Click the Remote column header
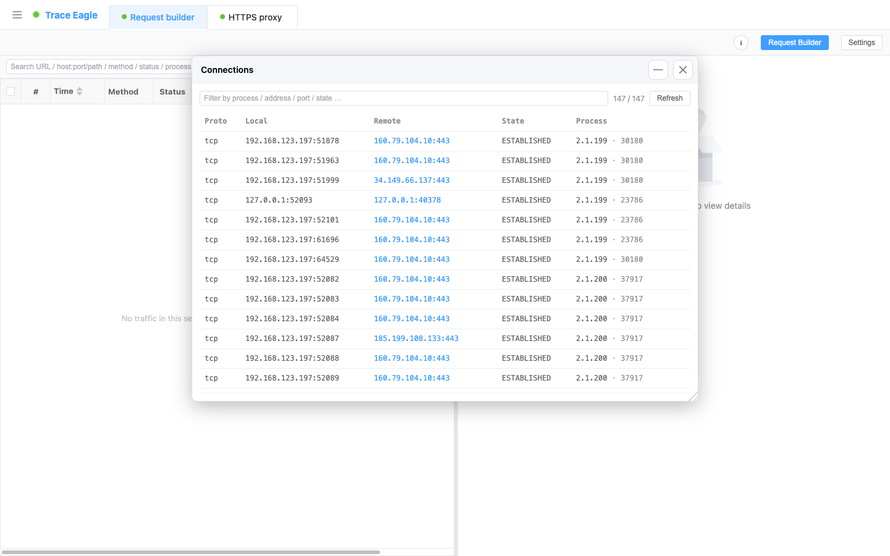This screenshot has height=556, width=890. [387, 121]
